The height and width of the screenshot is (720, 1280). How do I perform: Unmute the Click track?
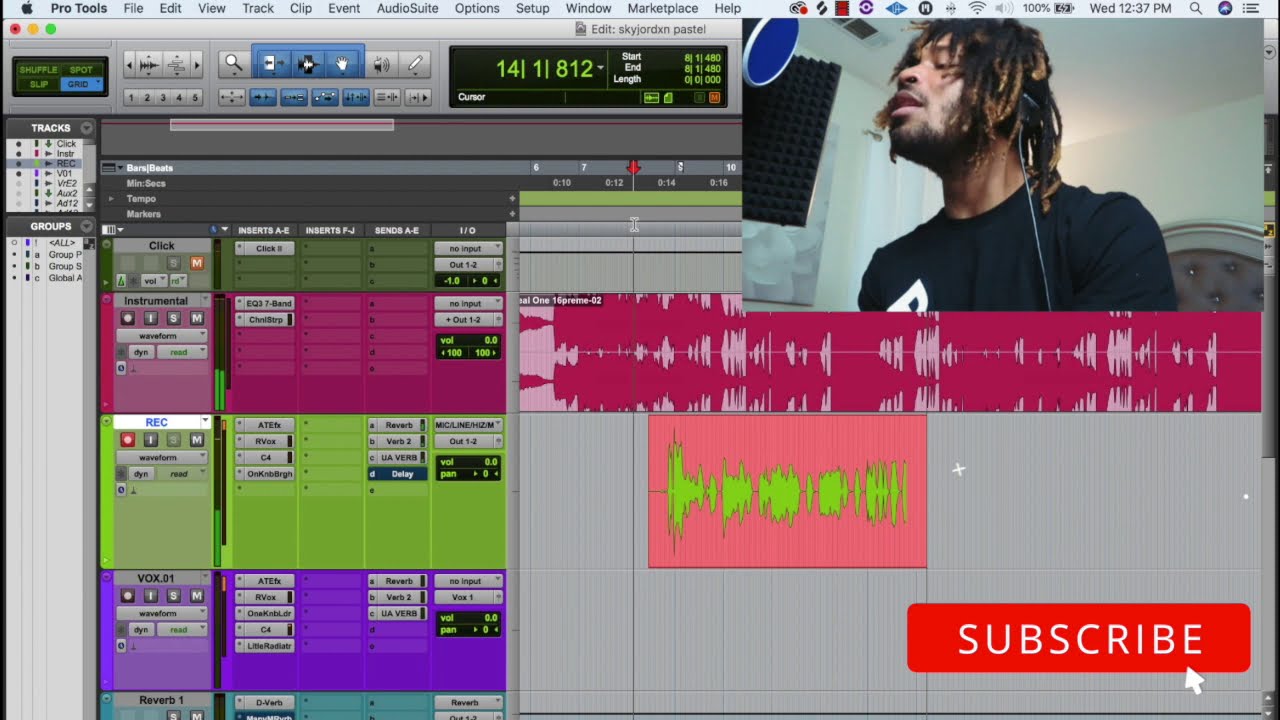click(x=196, y=263)
